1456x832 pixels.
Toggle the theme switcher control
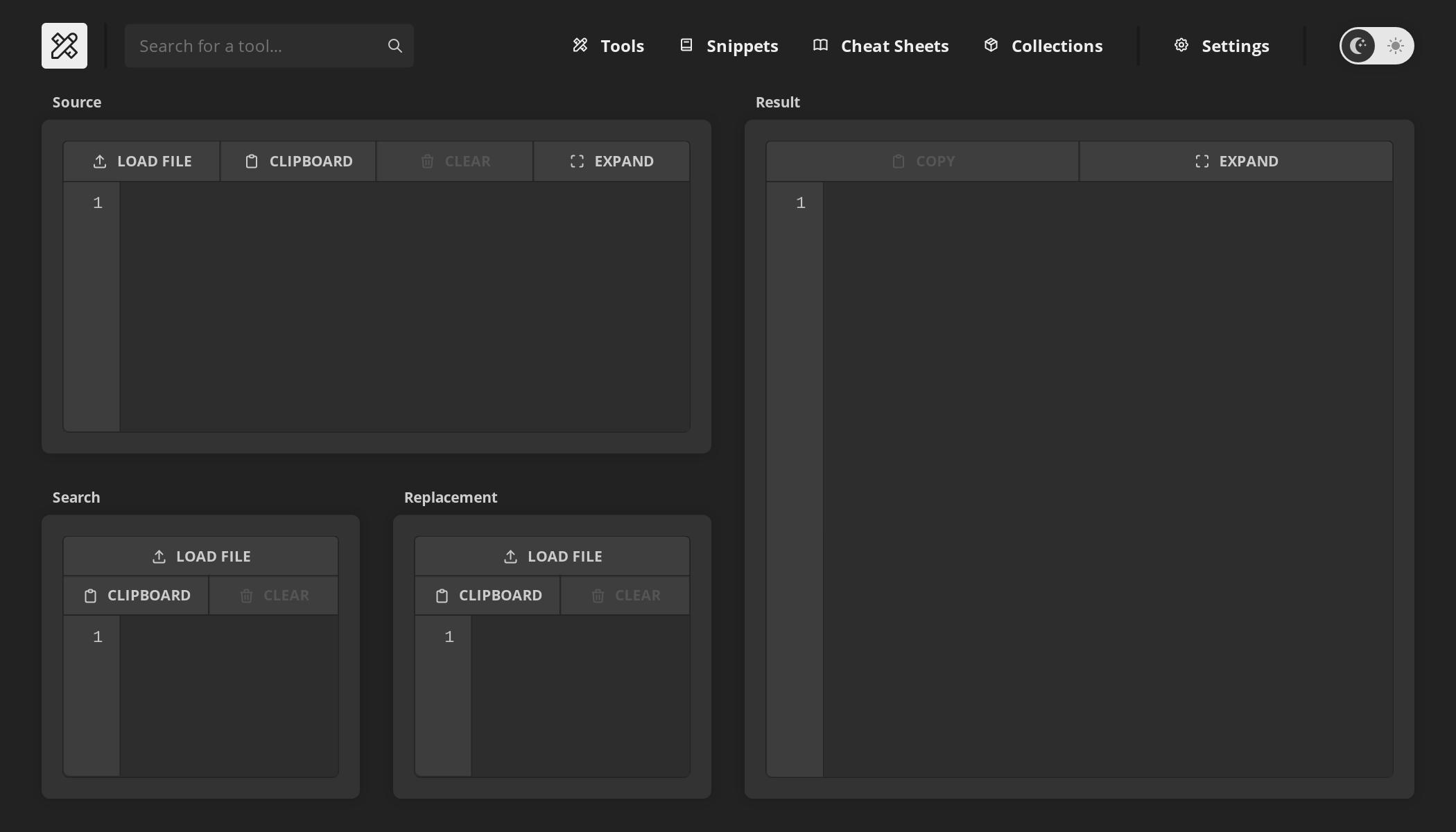(x=1376, y=46)
